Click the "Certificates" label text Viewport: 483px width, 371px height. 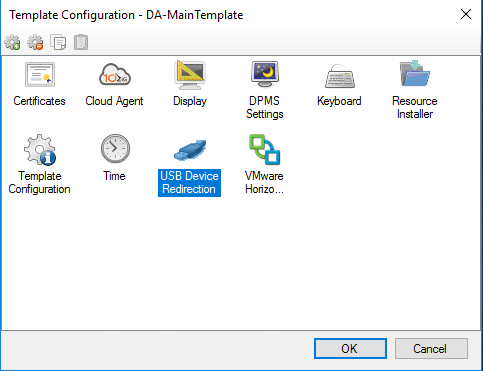pyautogui.click(x=39, y=101)
